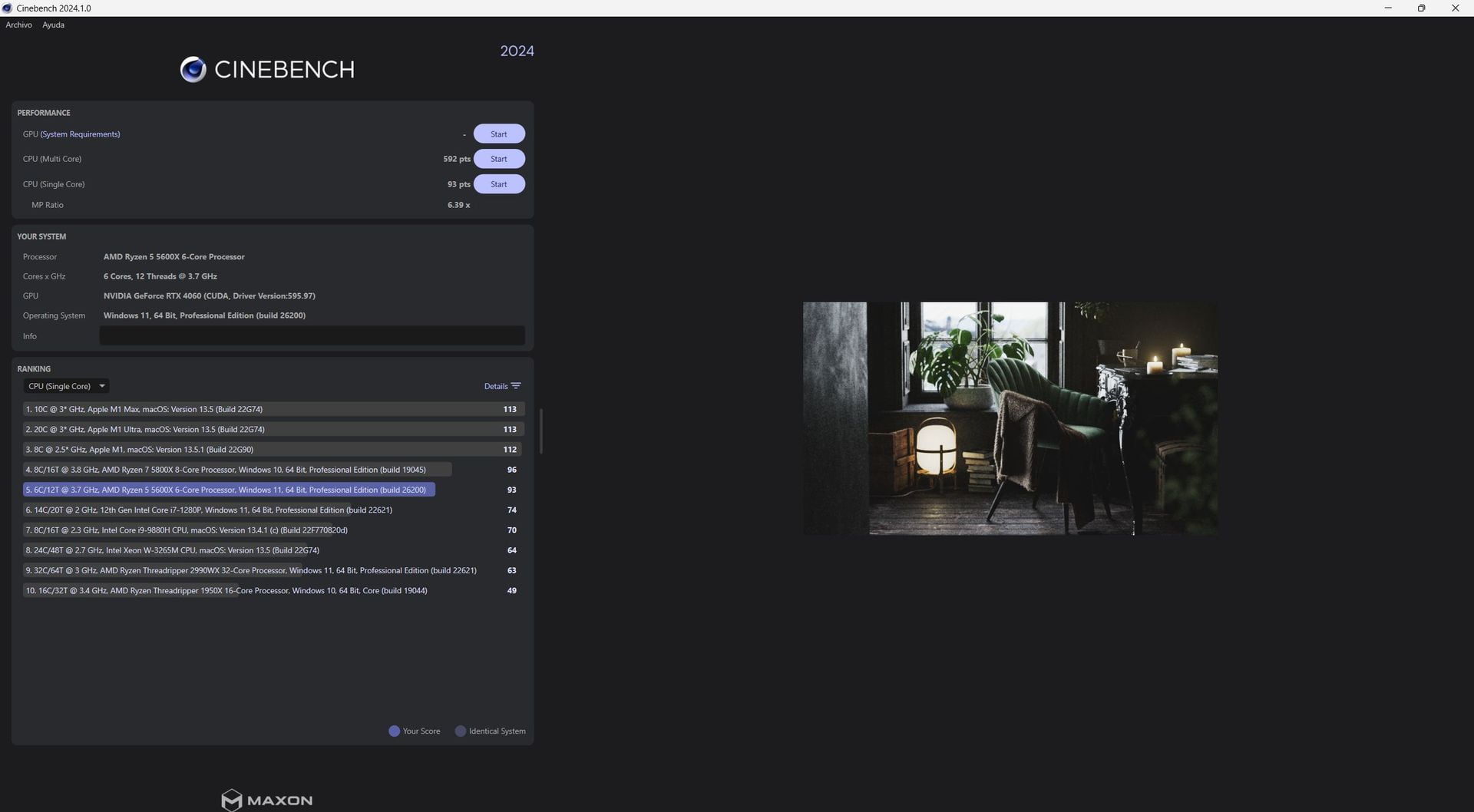Select ranking row 10 Threadripper 1950X

click(x=273, y=590)
